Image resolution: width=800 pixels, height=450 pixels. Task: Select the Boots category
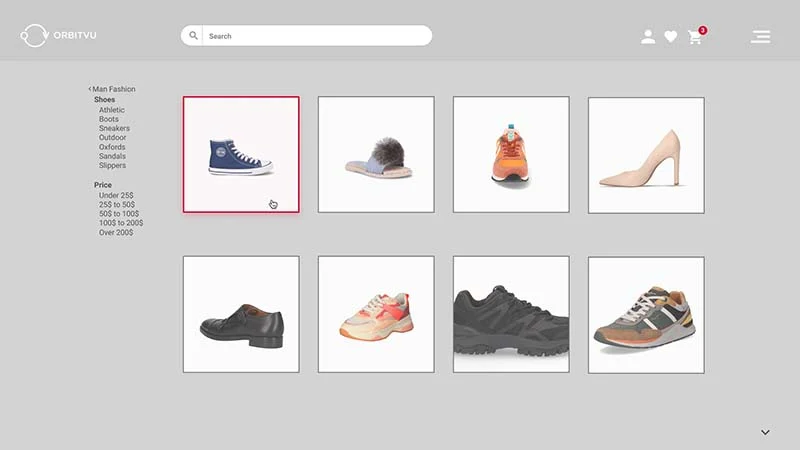109,119
